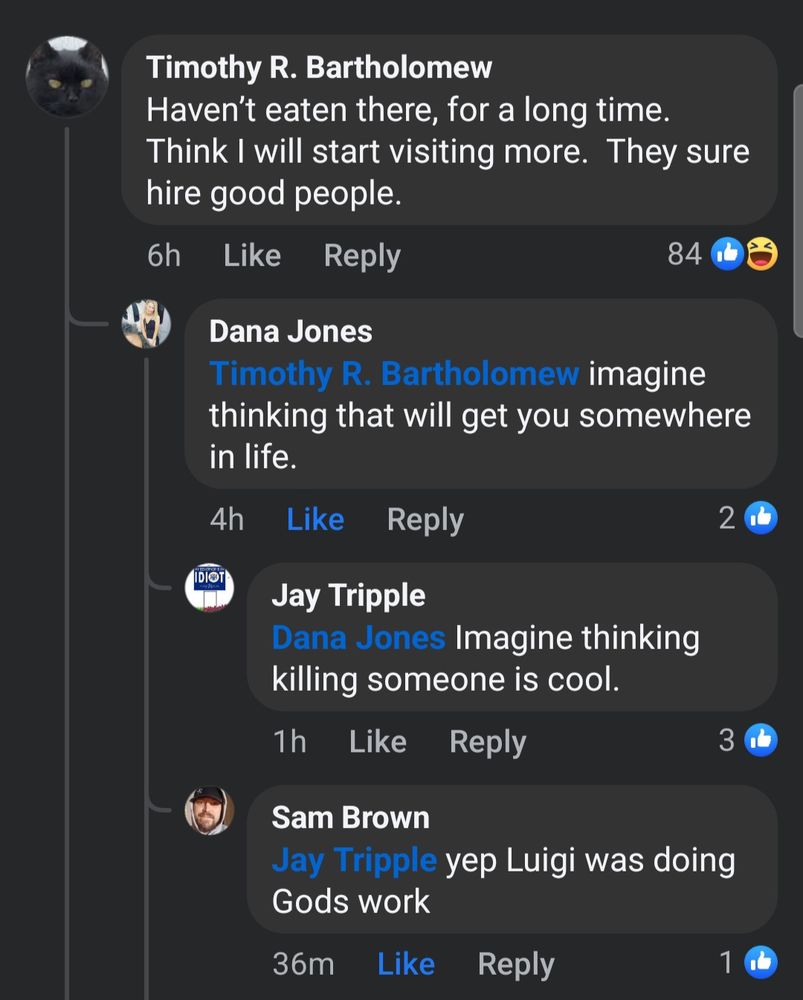Unlike Sam Brown's comment
Viewport: 803px width, 1000px height.
[406, 964]
